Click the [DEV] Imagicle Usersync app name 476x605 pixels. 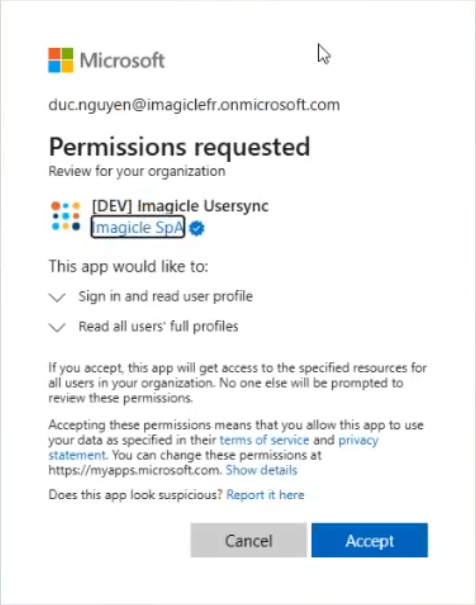tap(180, 206)
